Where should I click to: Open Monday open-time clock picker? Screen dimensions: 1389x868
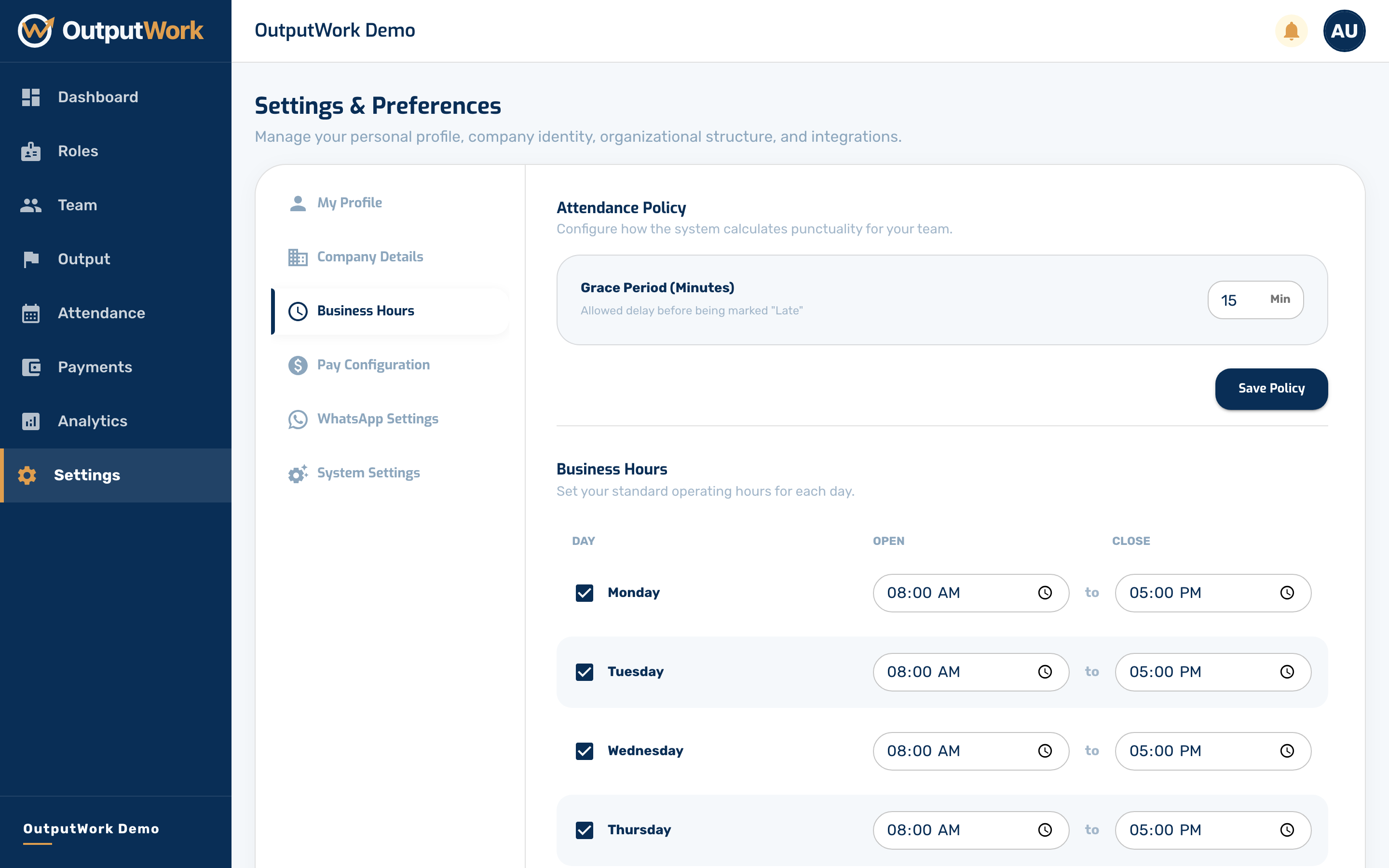click(x=1045, y=593)
